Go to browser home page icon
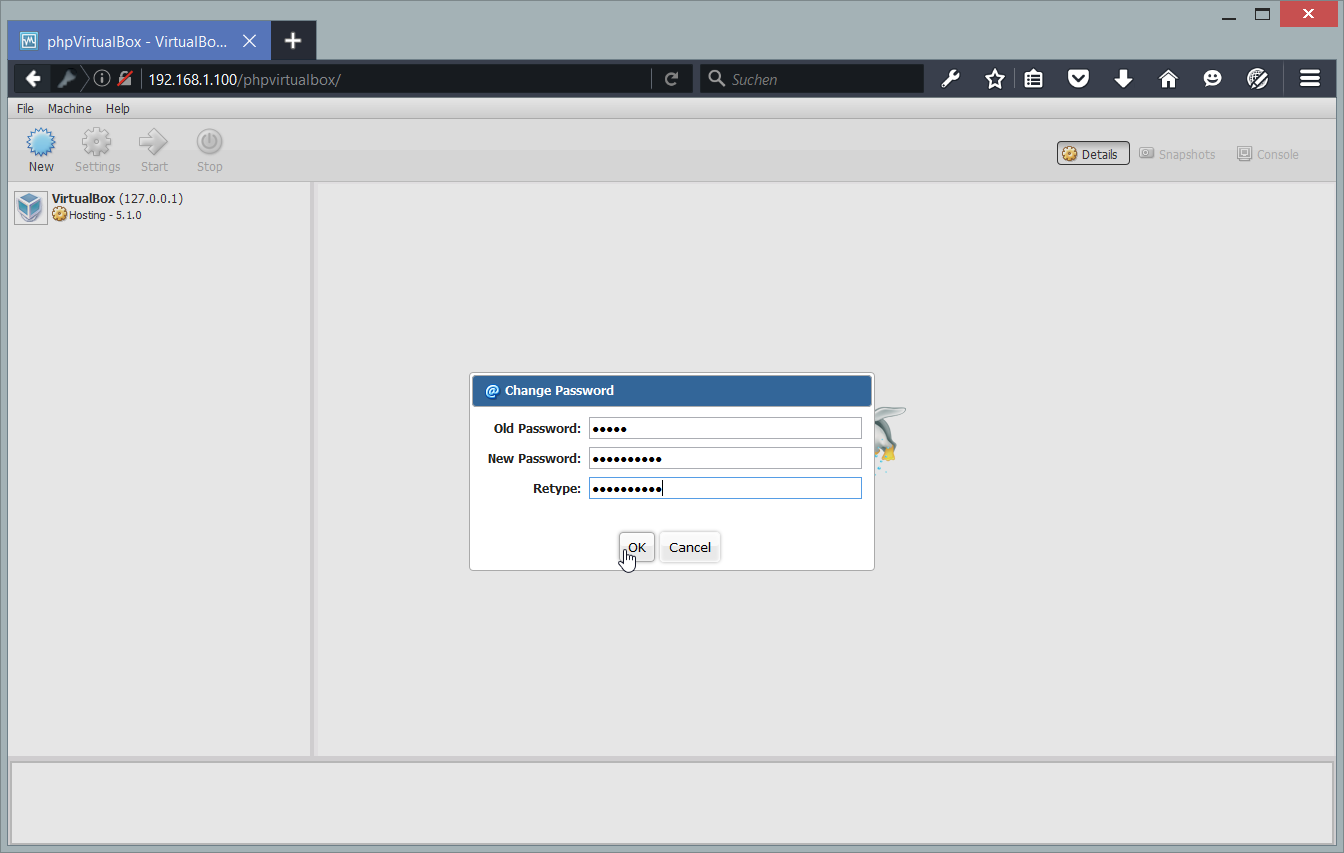Screen dimensions: 1344x853 click(x=1168, y=79)
